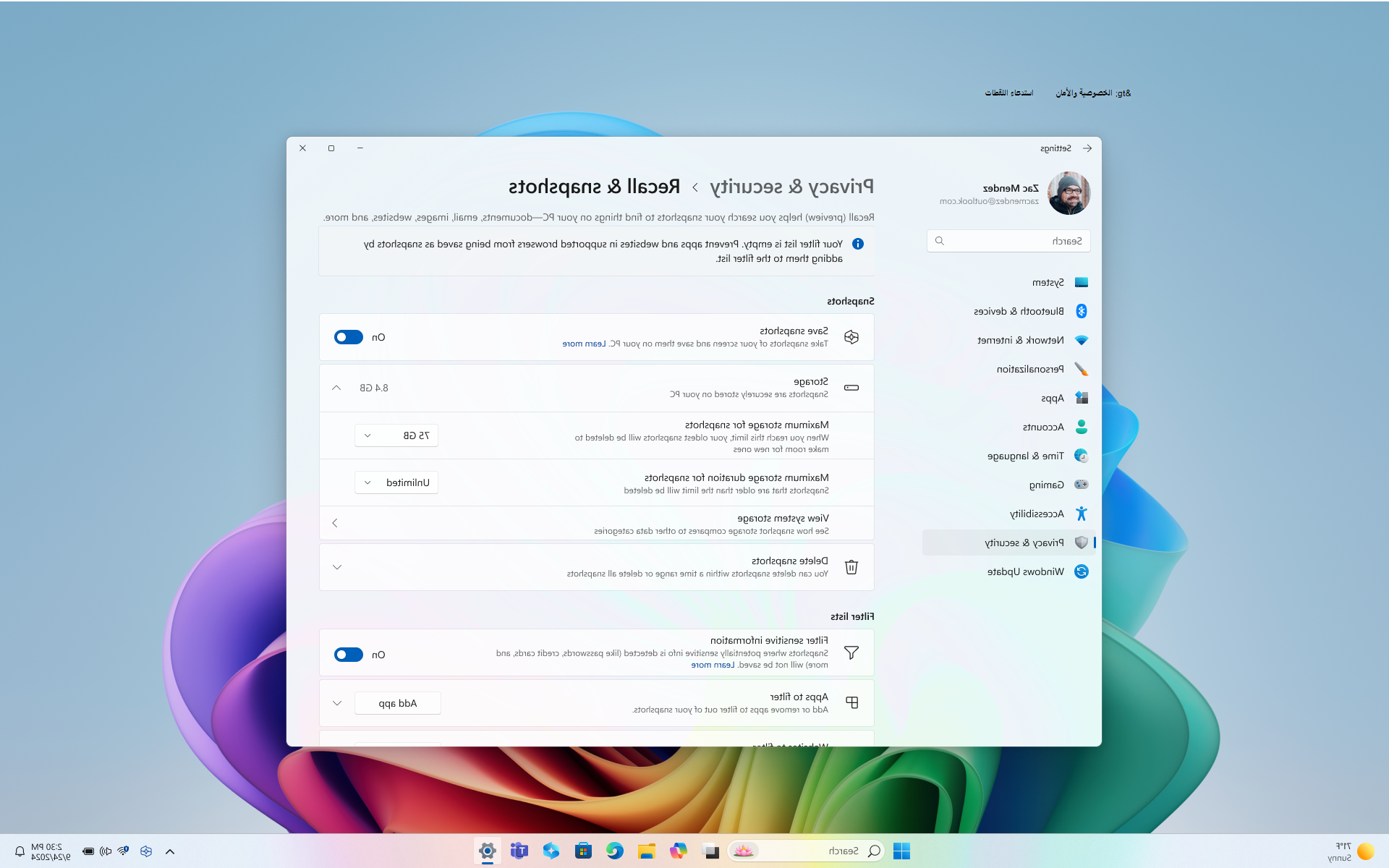Click the Apps to filter grid icon
This screenshot has width=1389, height=868.
851,703
